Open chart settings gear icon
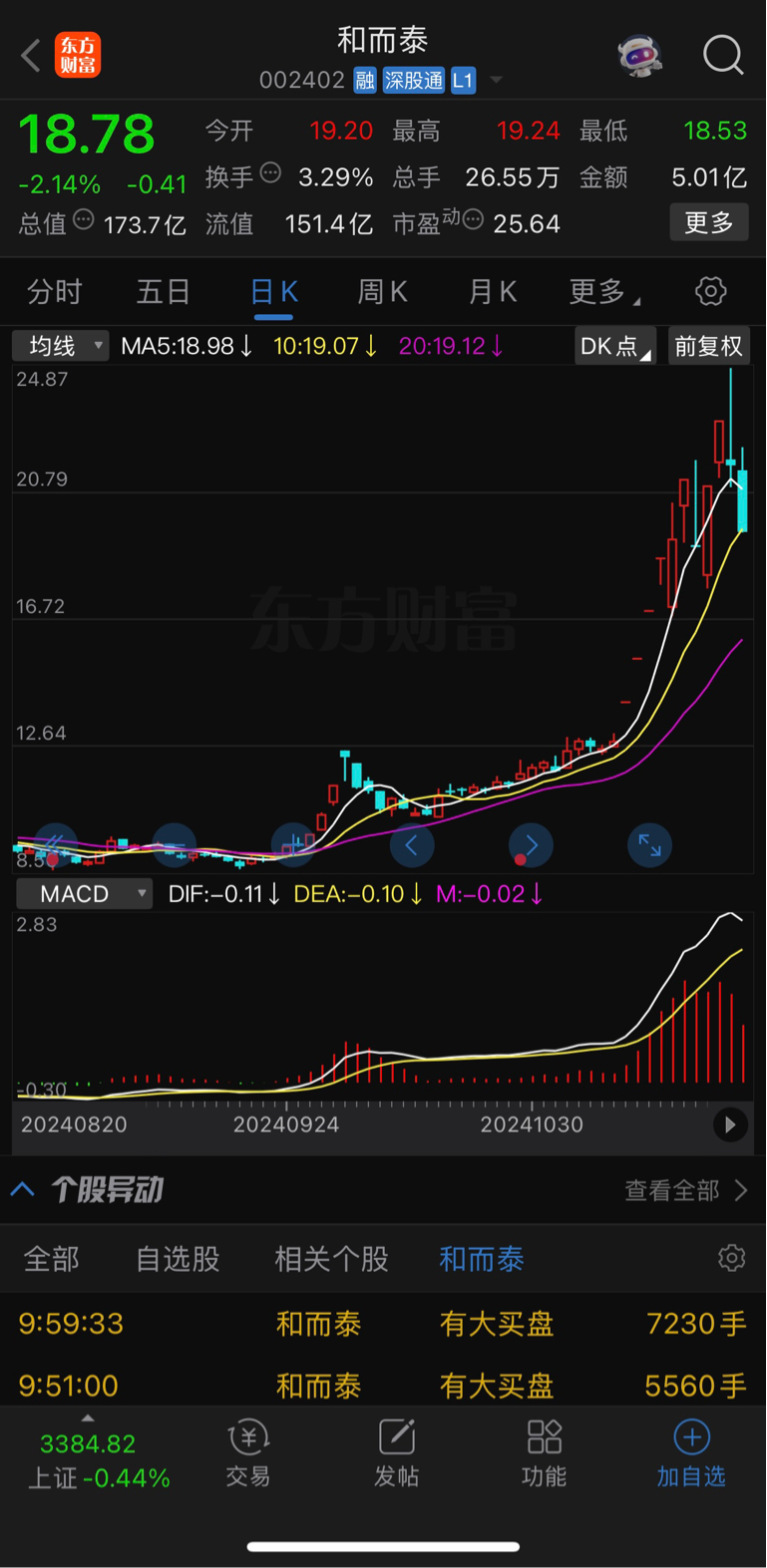This screenshot has width=767, height=1568. pos(710,292)
